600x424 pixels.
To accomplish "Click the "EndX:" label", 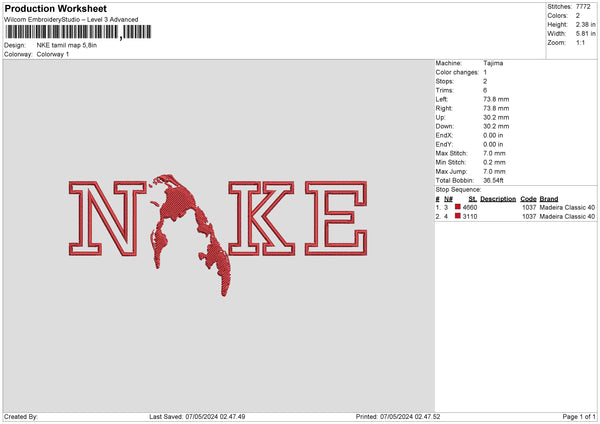I will tap(444, 135).
